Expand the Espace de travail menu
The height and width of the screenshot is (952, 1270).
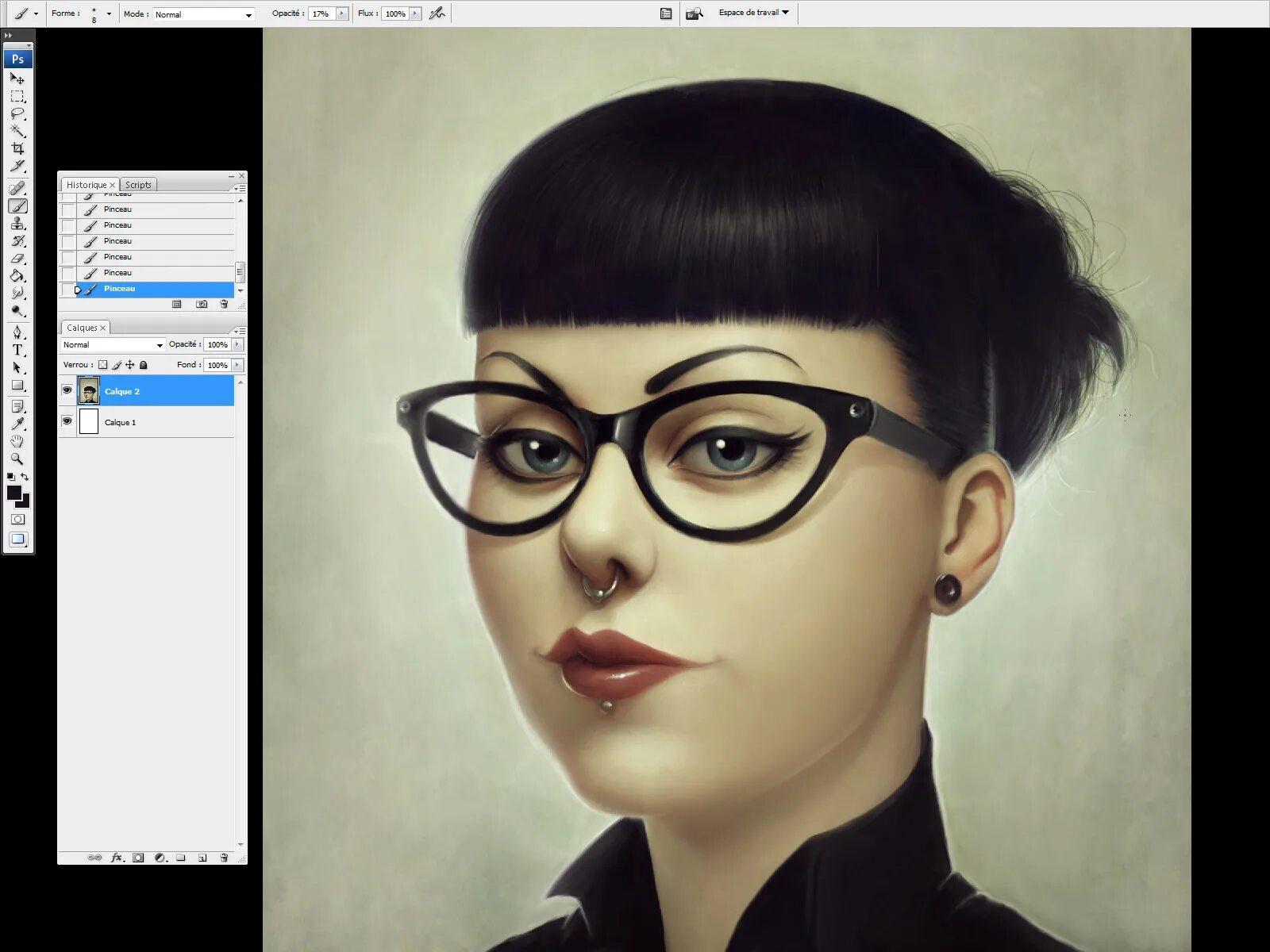click(753, 13)
